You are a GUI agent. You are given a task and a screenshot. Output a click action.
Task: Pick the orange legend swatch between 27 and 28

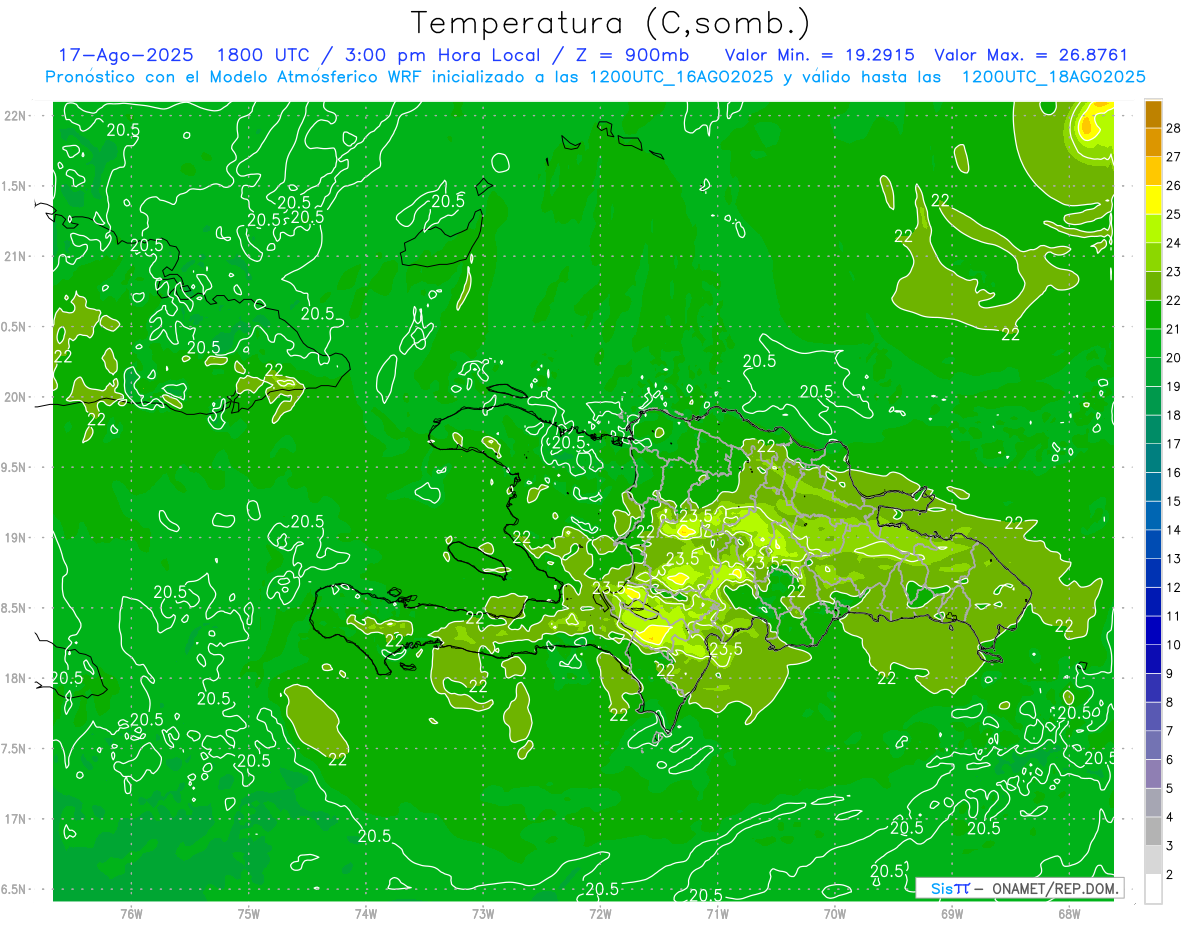pyautogui.click(x=1153, y=142)
